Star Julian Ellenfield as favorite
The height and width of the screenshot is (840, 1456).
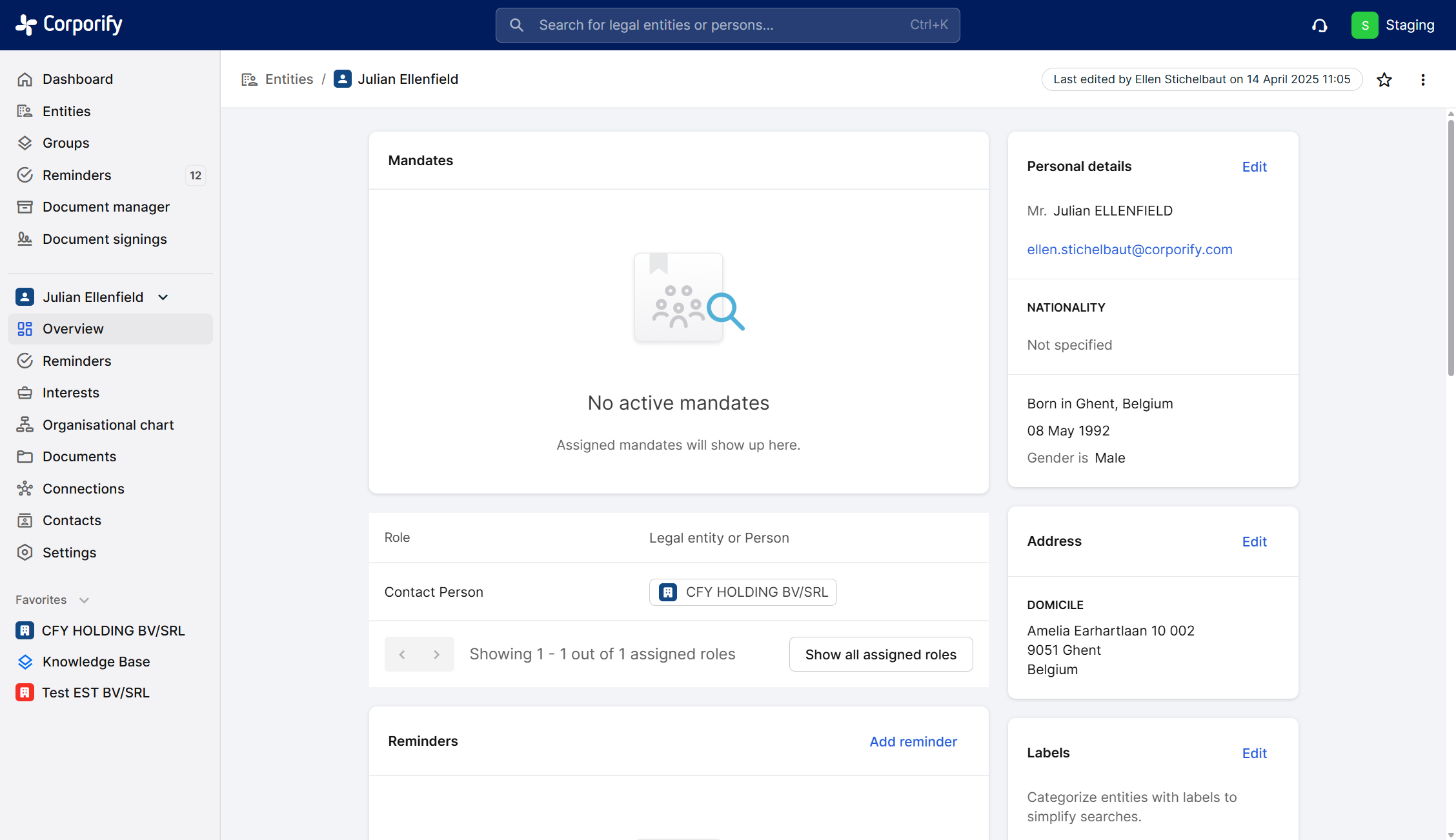[1384, 79]
